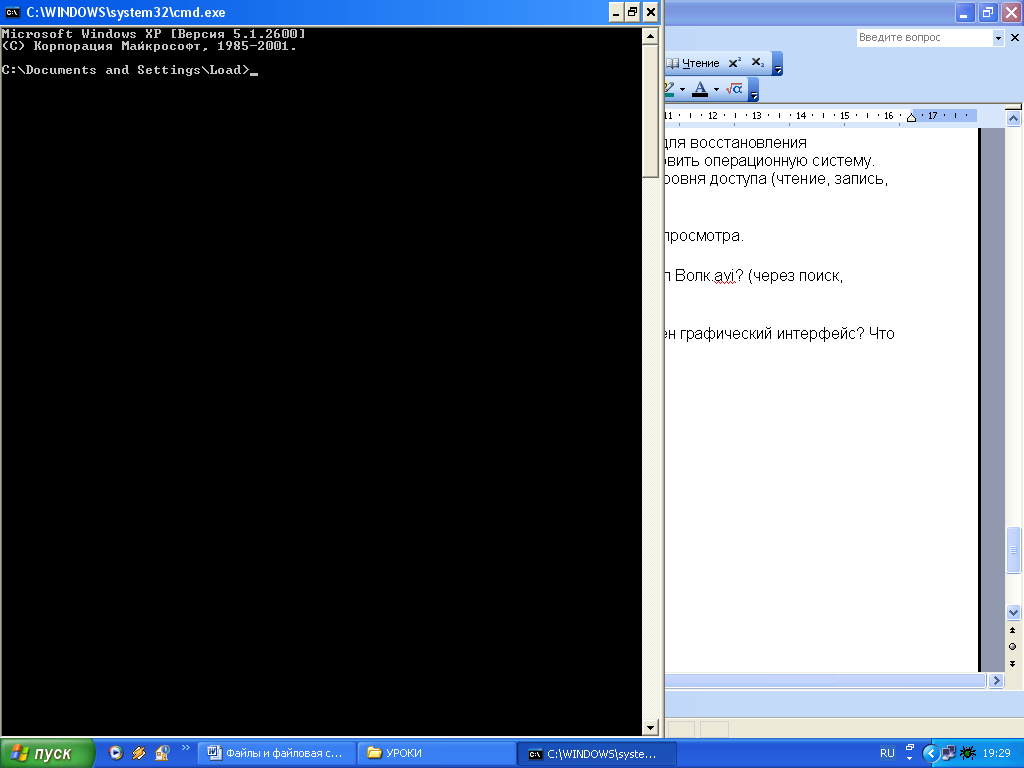Click next page double-arrow button in Word
The height and width of the screenshot is (768, 1024).
[x=1013, y=664]
